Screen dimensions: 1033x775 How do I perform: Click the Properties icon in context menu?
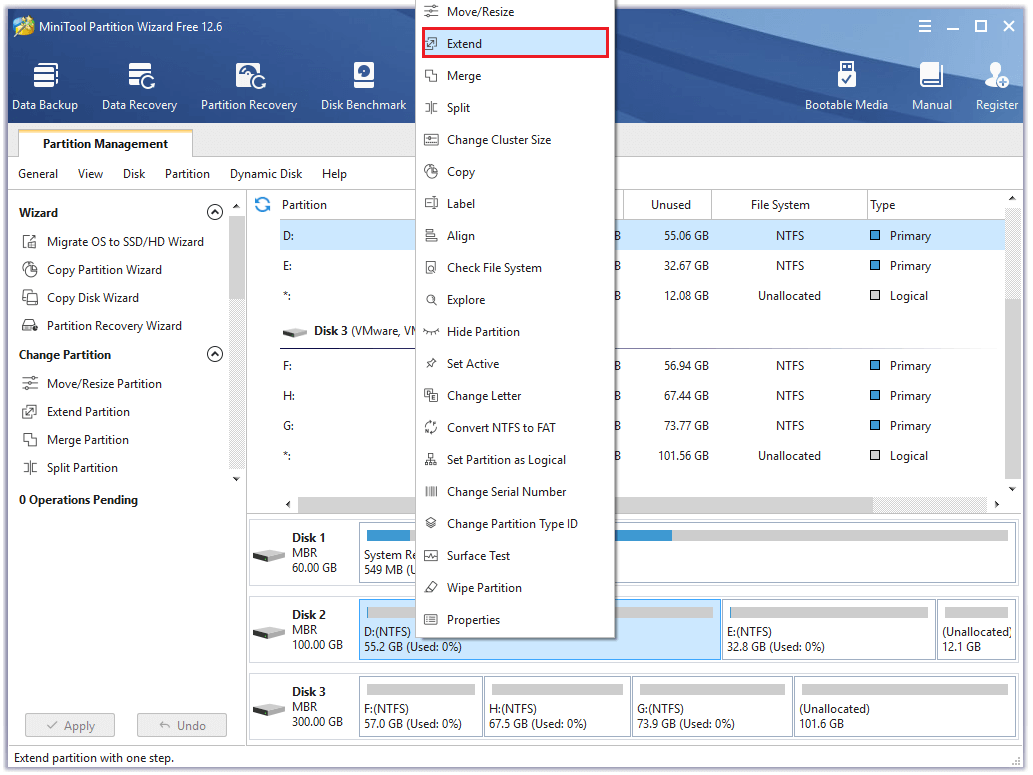tap(432, 619)
